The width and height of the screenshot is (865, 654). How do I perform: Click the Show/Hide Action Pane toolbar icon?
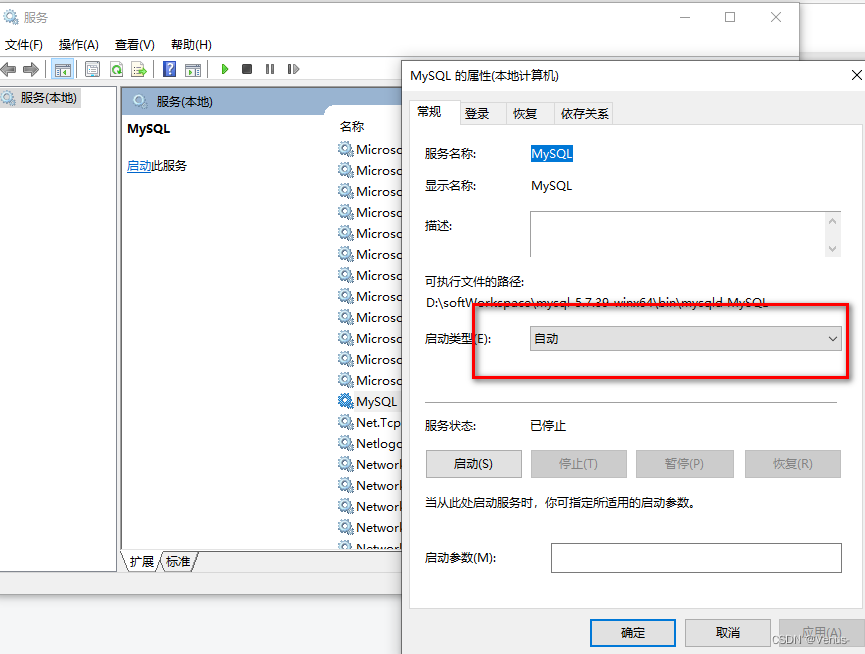pos(193,69)
